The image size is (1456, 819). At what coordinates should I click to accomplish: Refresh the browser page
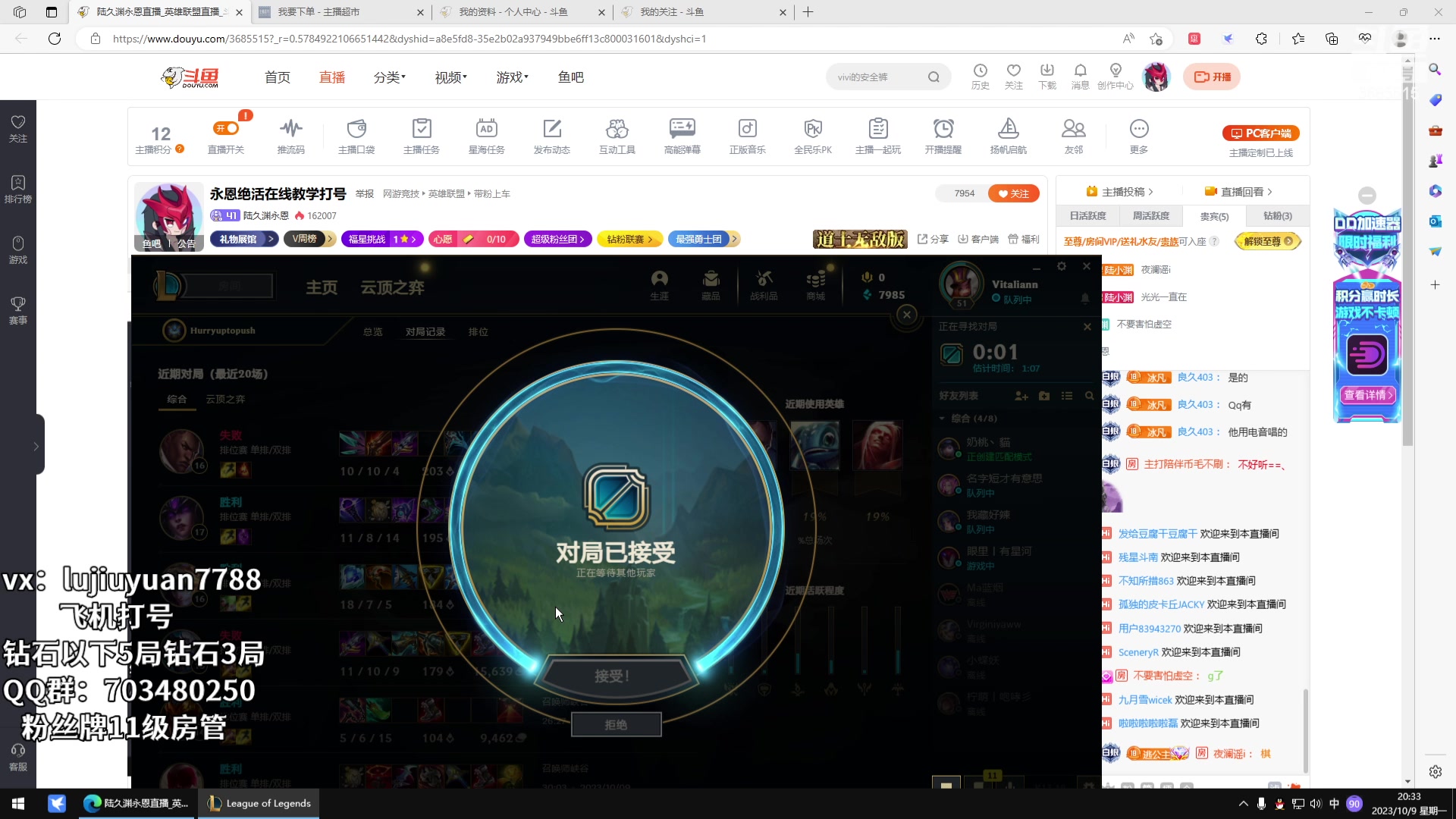click(55, 39)
